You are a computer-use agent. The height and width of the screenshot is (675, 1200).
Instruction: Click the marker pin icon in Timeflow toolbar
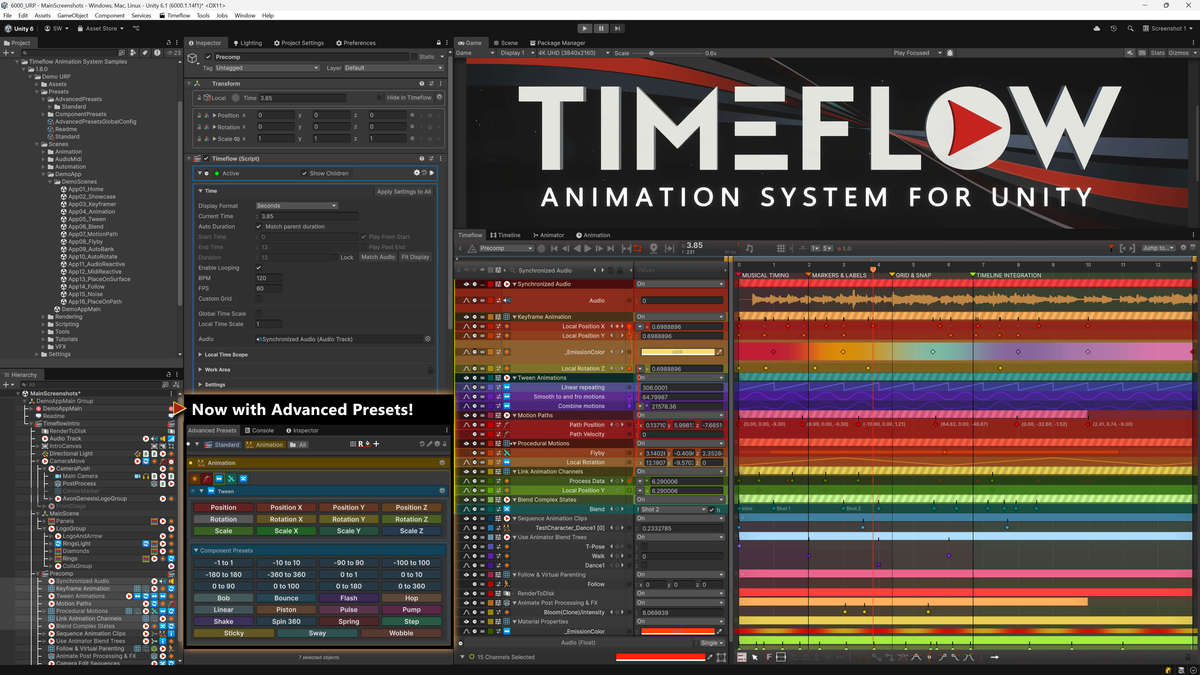click(x=653, y=248)
